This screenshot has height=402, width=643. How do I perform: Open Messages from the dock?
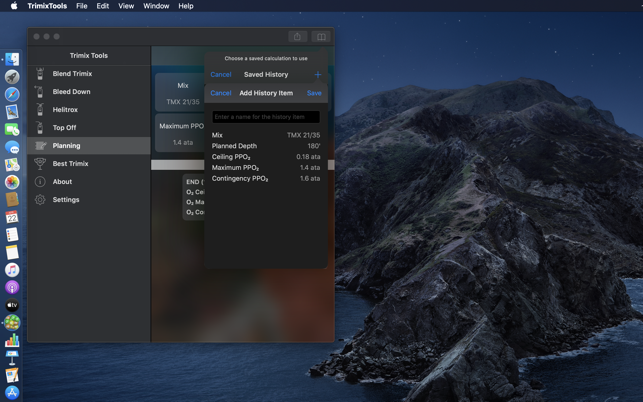click(12, 147)
